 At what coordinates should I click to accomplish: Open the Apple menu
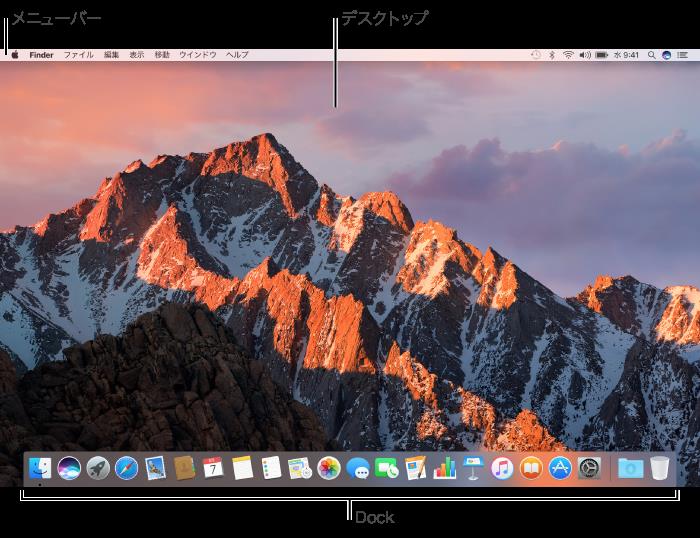(x=15, y=55)
